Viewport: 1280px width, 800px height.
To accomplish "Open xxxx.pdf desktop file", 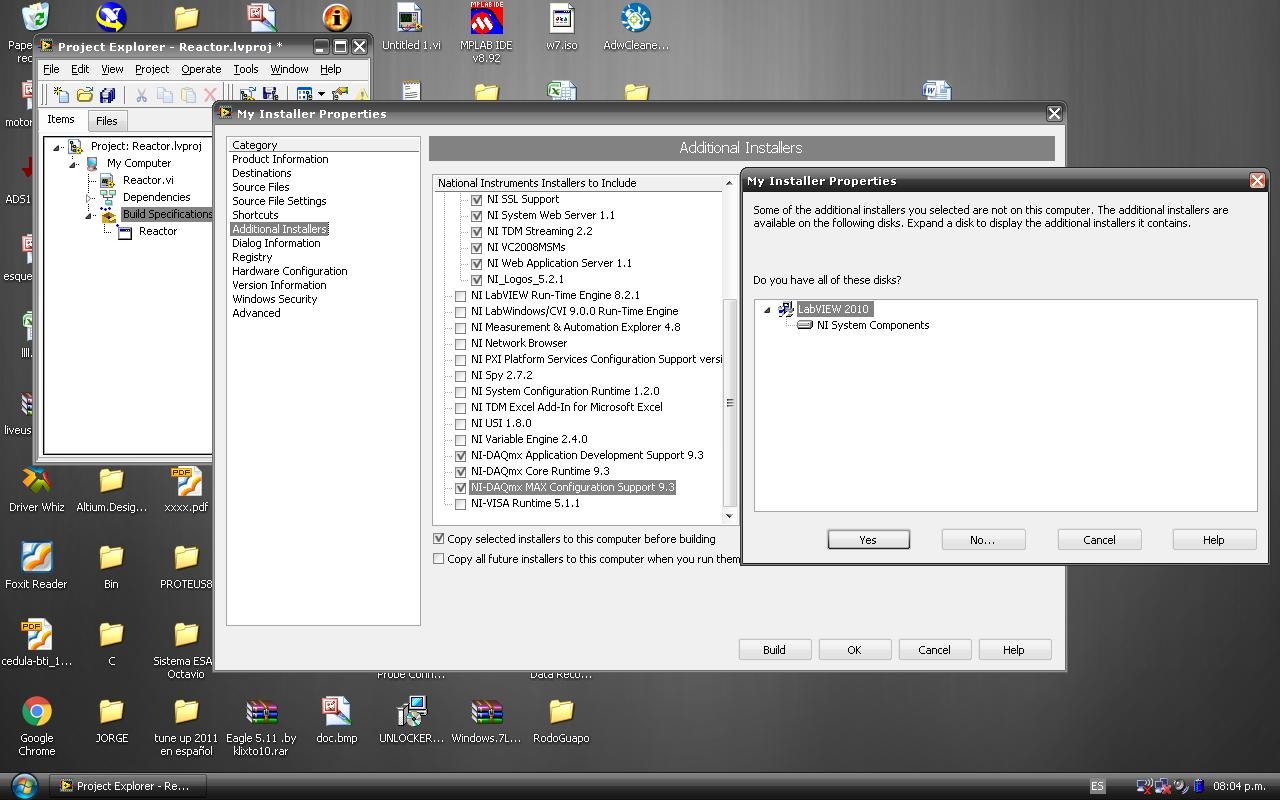I will pos(186,481).
